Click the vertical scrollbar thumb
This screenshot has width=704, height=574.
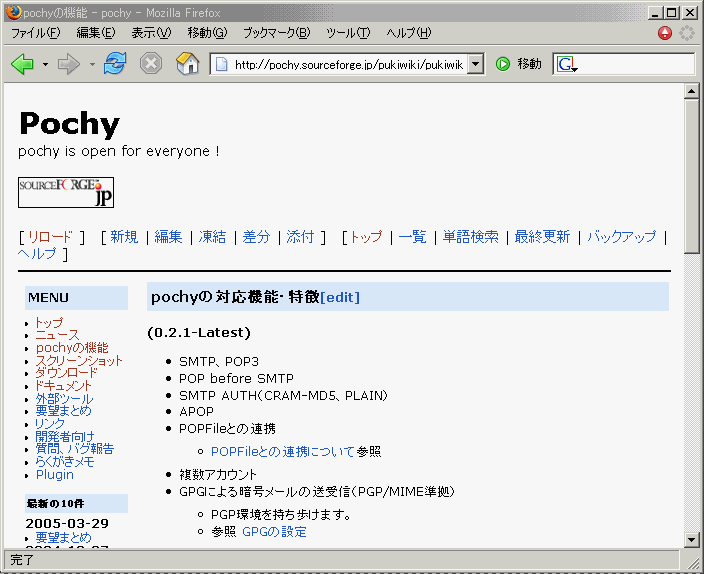coord(691,177)
